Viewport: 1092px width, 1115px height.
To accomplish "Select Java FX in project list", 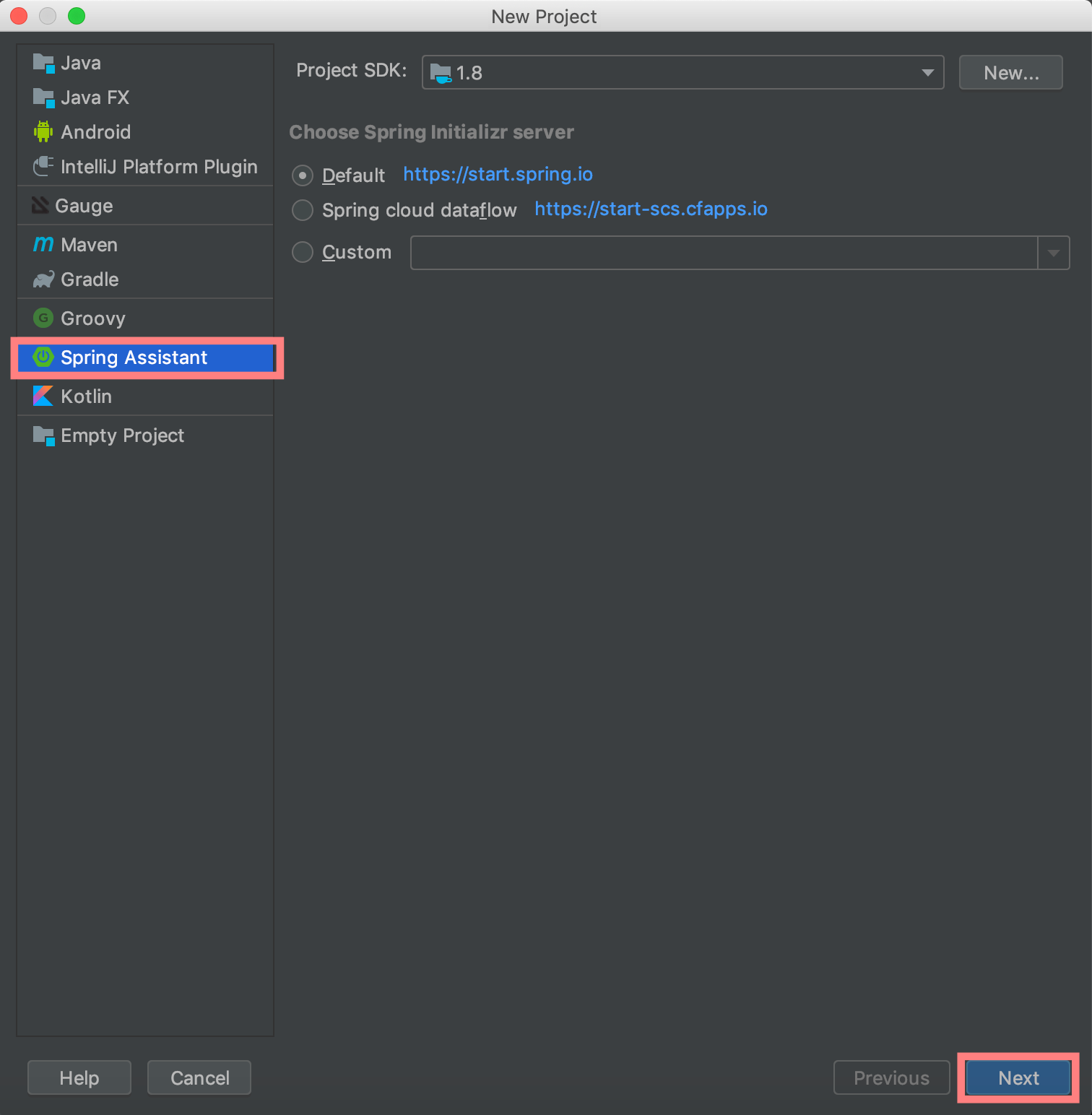I will [x=95, y=97].
